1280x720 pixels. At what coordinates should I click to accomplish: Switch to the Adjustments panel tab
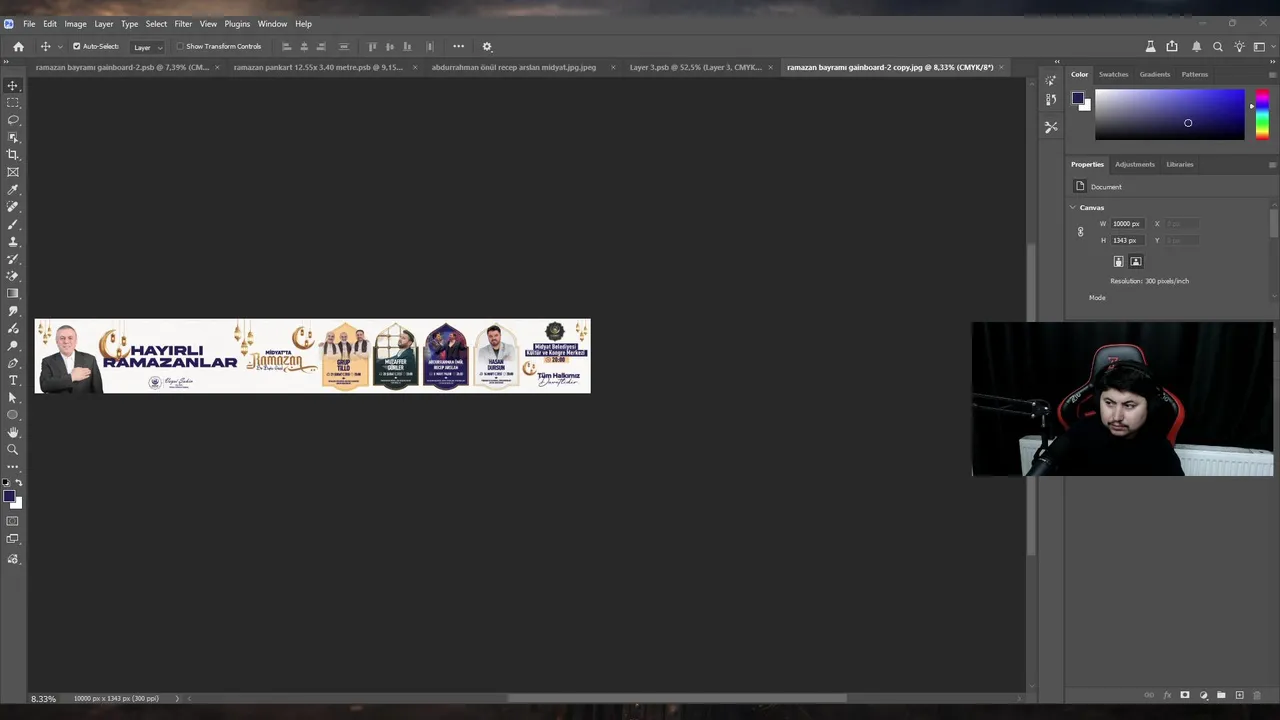click(x=1134, y=164)
